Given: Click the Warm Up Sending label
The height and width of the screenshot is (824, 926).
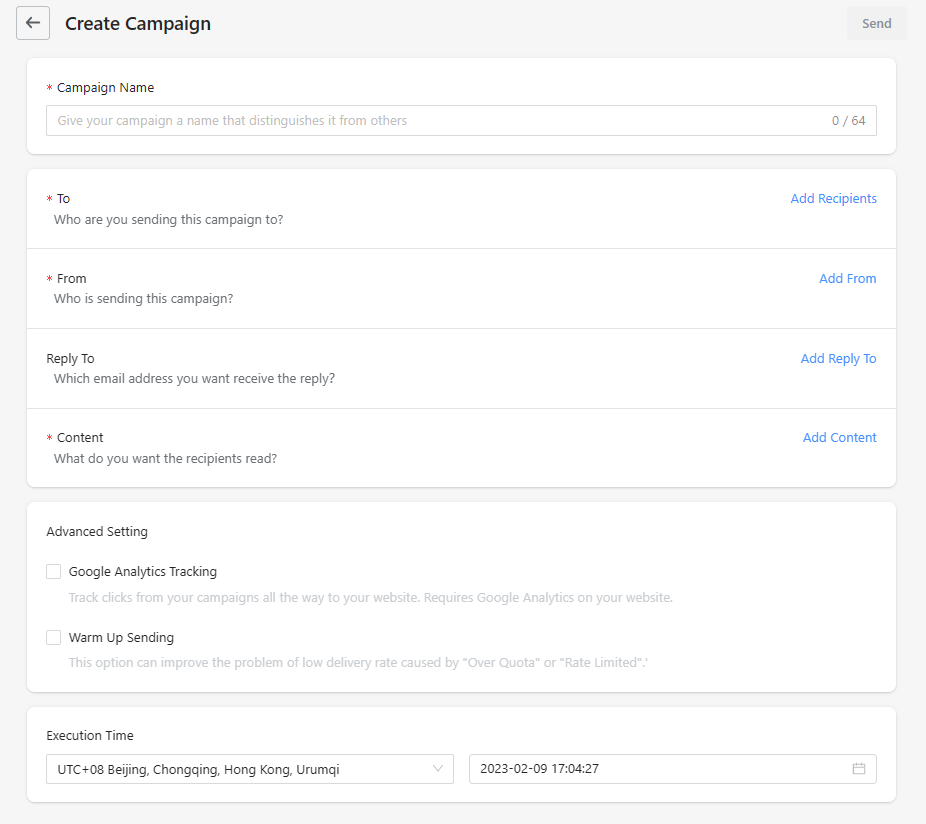Looking at the screenshot, I should 121,637.
